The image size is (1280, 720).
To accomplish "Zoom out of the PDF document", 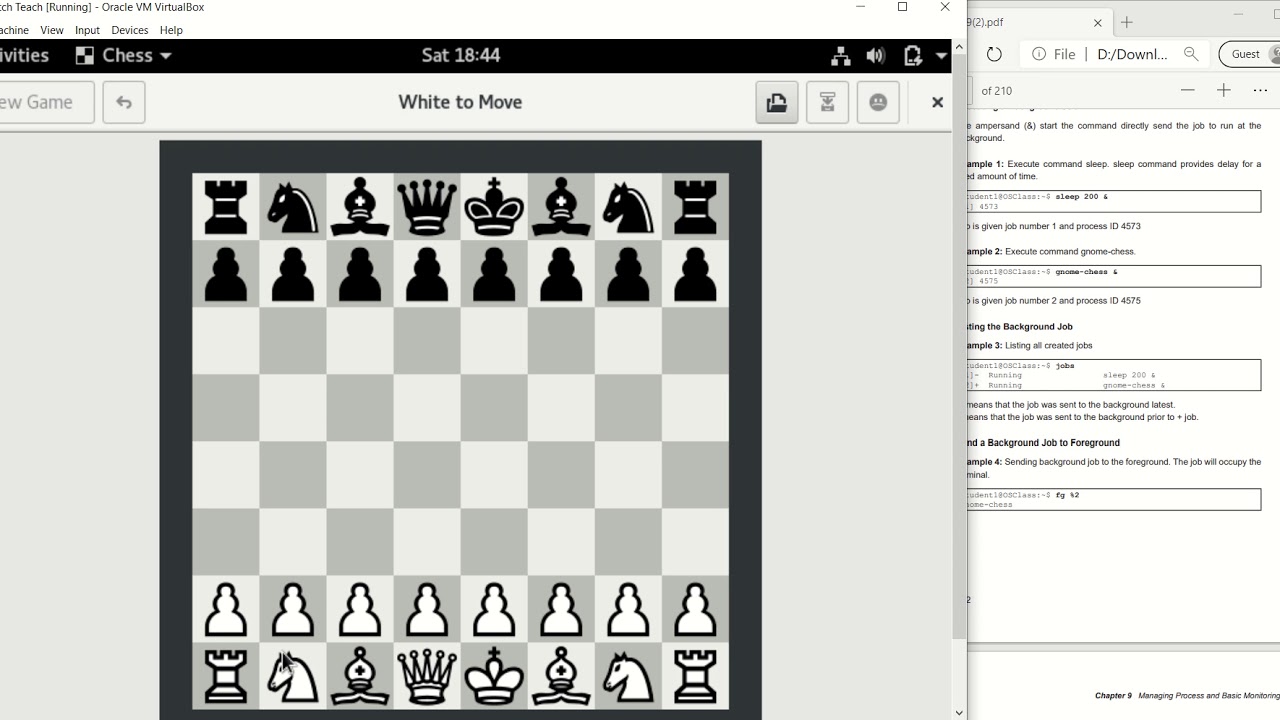I will (x=1187, y=90).
